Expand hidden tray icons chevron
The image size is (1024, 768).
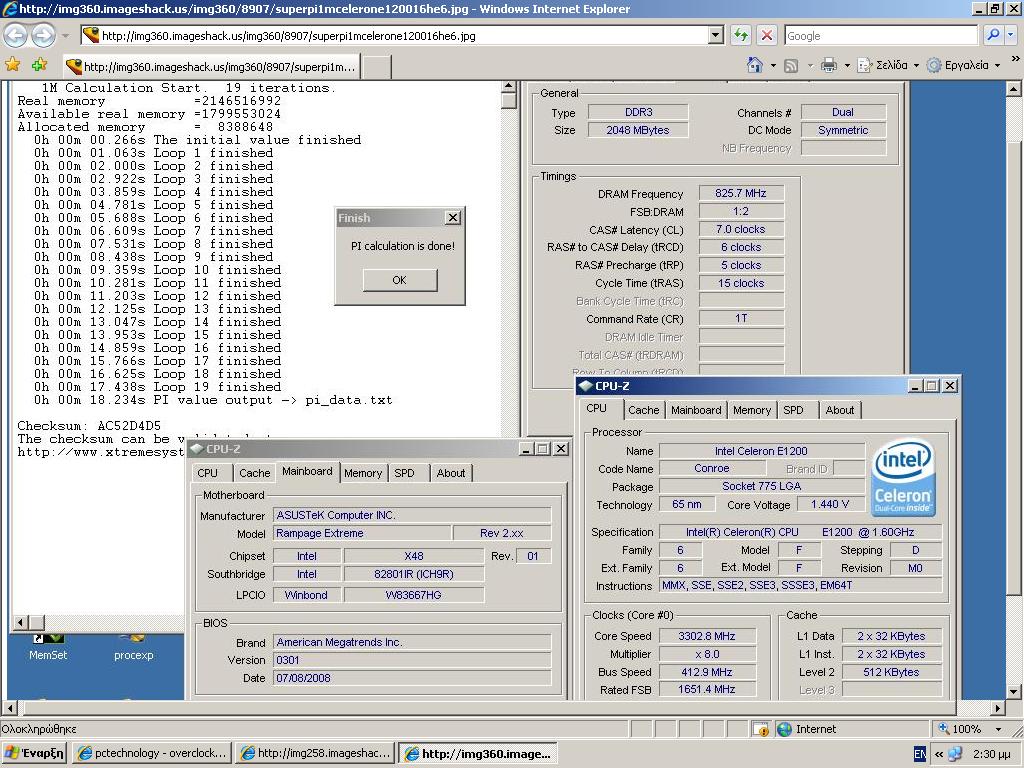point(938,754)
